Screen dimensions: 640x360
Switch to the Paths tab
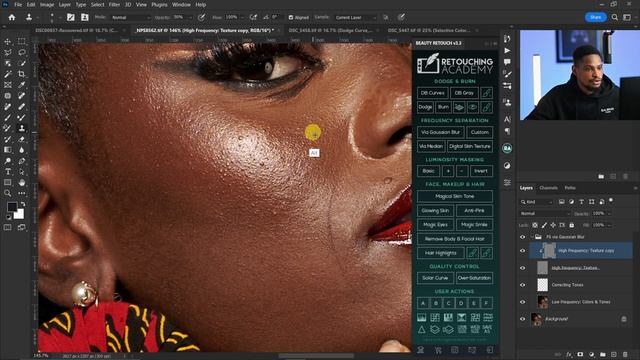point(570,188)
